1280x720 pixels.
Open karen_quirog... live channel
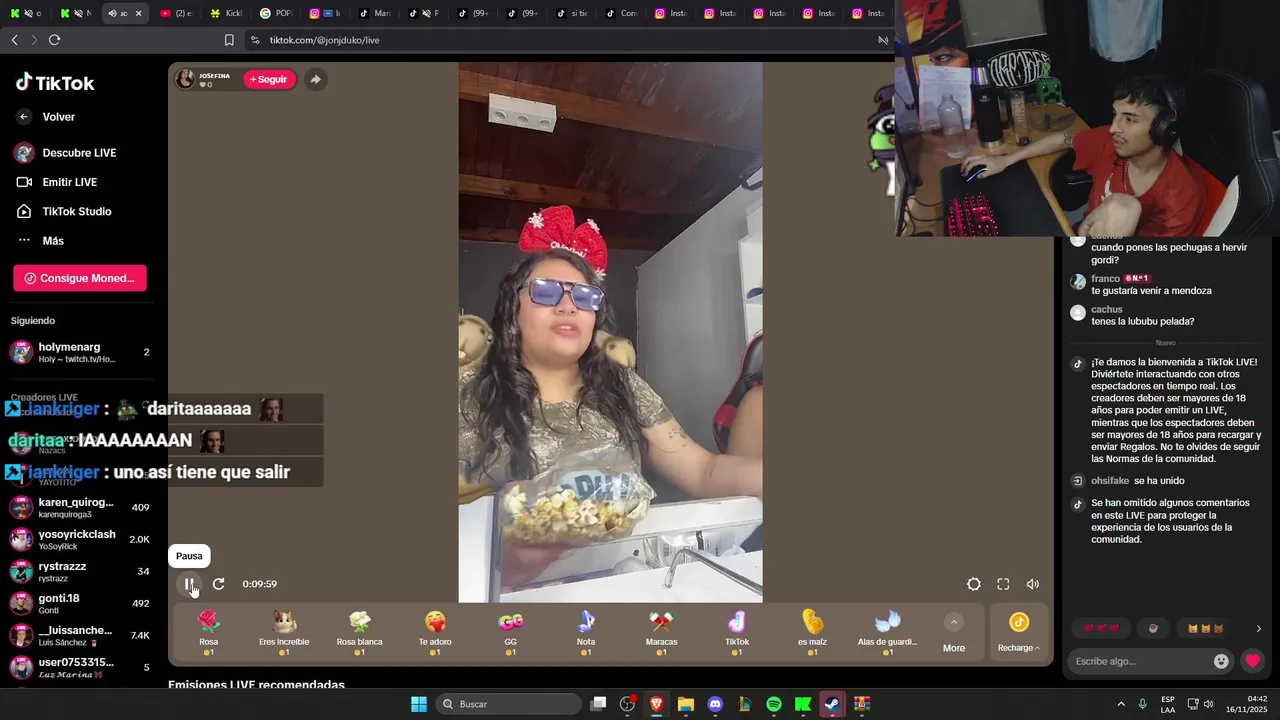tap(80, 507)
